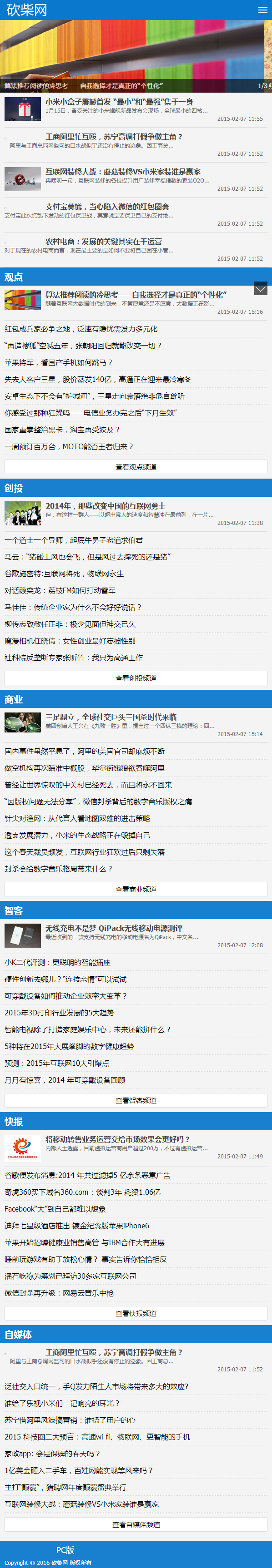
Task: Open 马云：猪碰上风也会飞 article
Action: point(88,556)
